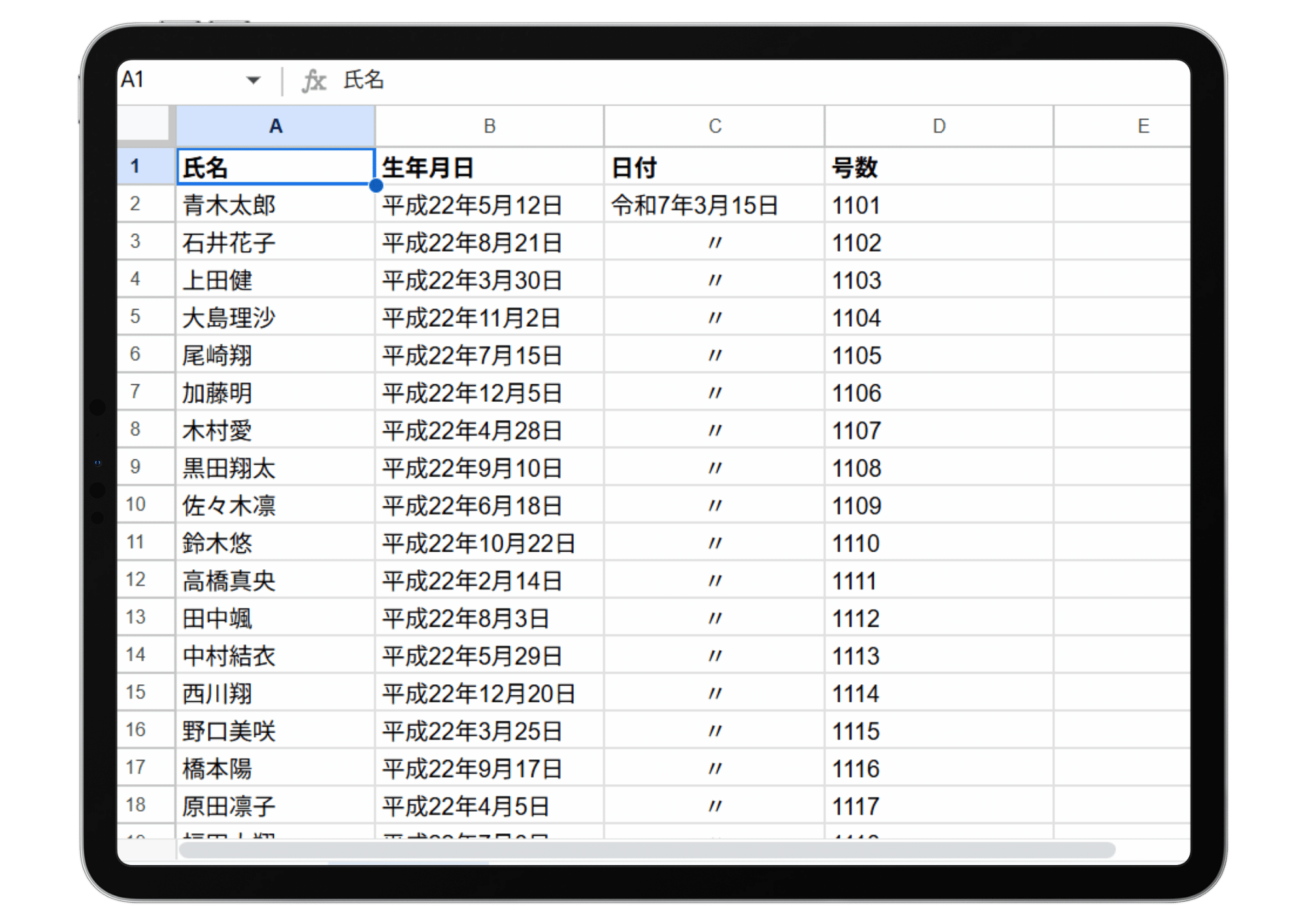Select row 12 header

[x=135, y=580]
